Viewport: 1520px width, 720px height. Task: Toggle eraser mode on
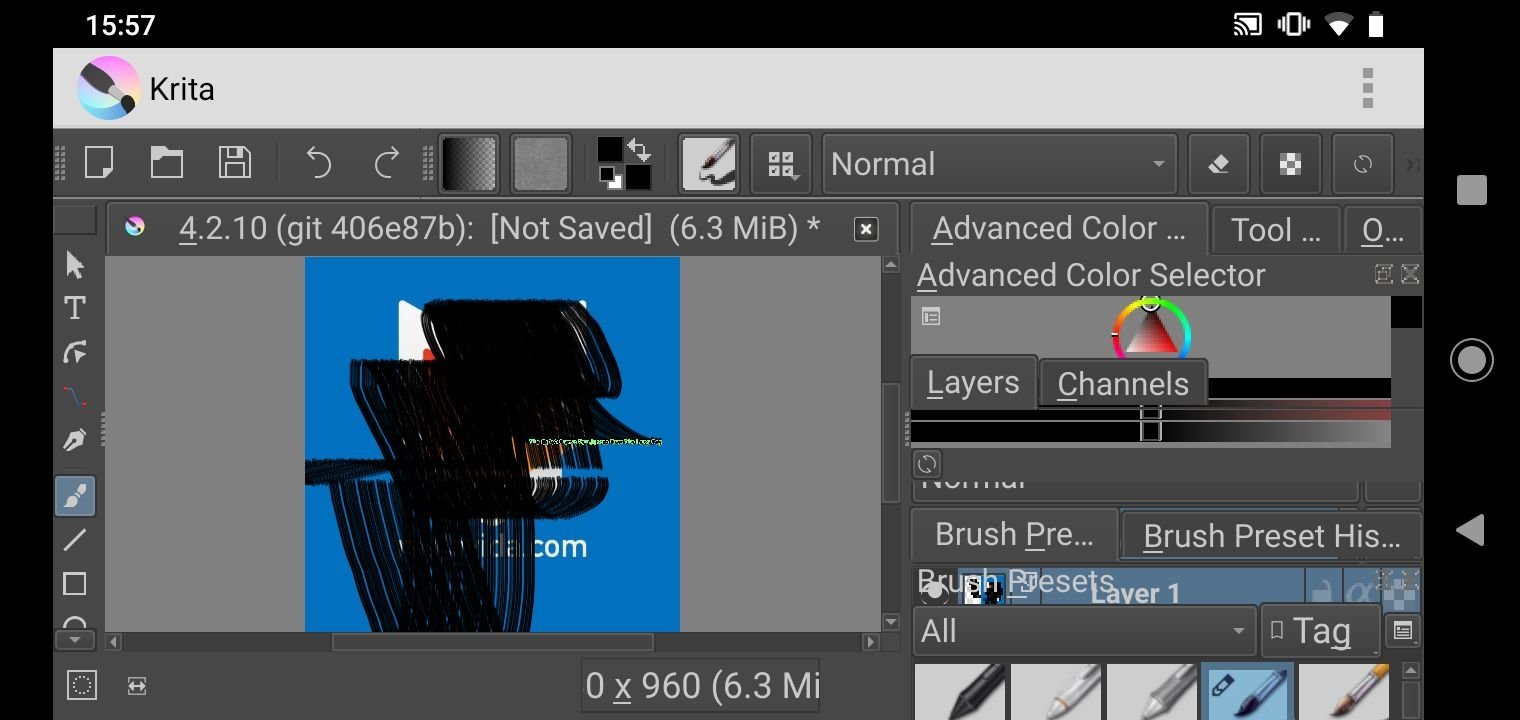(1218, 164)
